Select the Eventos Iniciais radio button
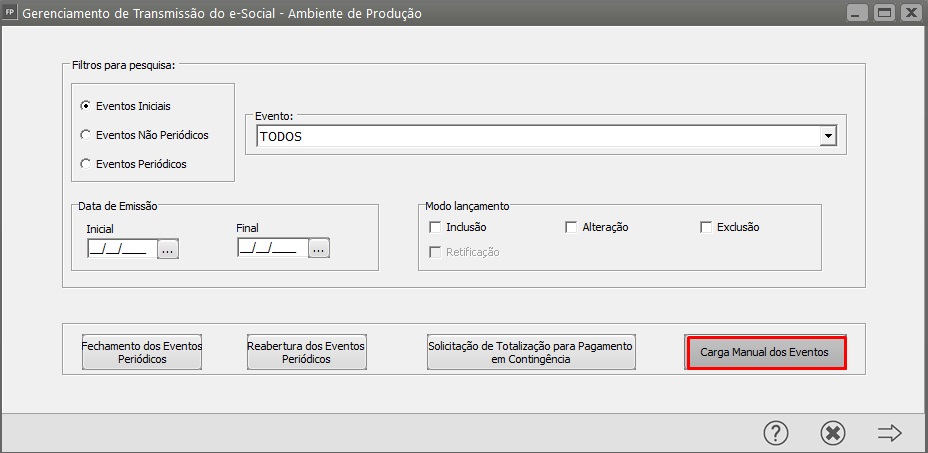Image resolution: width=928 pixels, height=453 pixels. point(86,105)
